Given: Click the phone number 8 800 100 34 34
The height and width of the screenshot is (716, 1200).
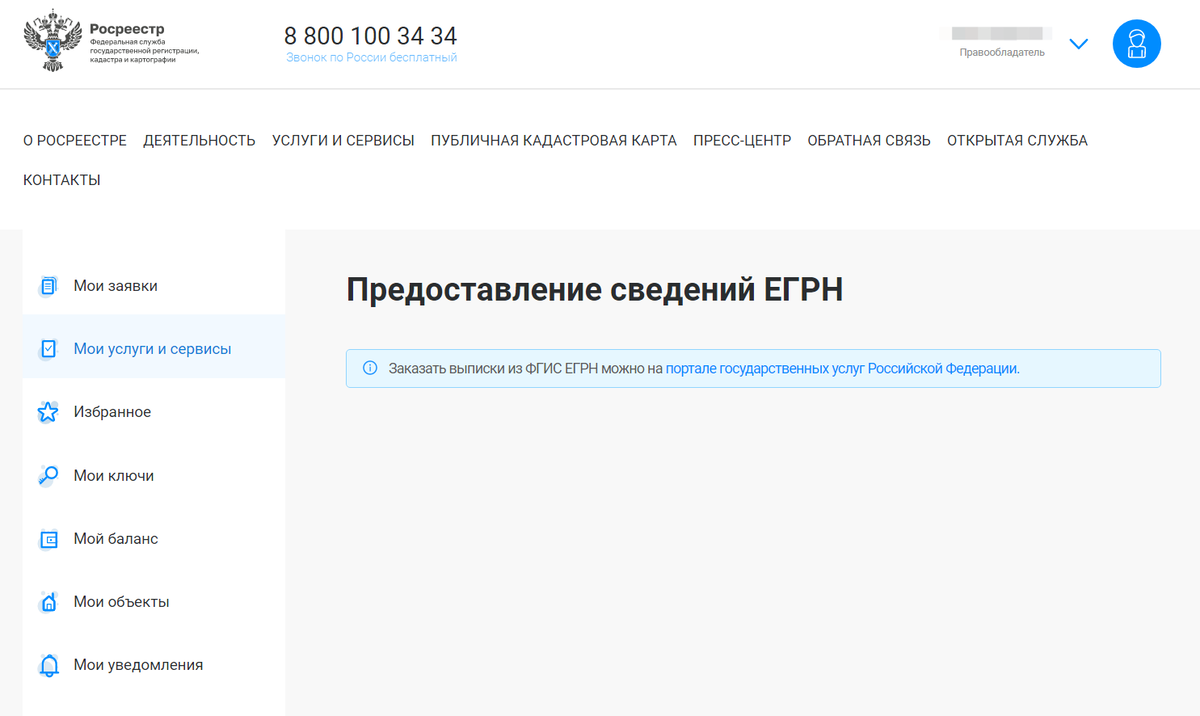Looking at the screenshot, I should point(371,36).
